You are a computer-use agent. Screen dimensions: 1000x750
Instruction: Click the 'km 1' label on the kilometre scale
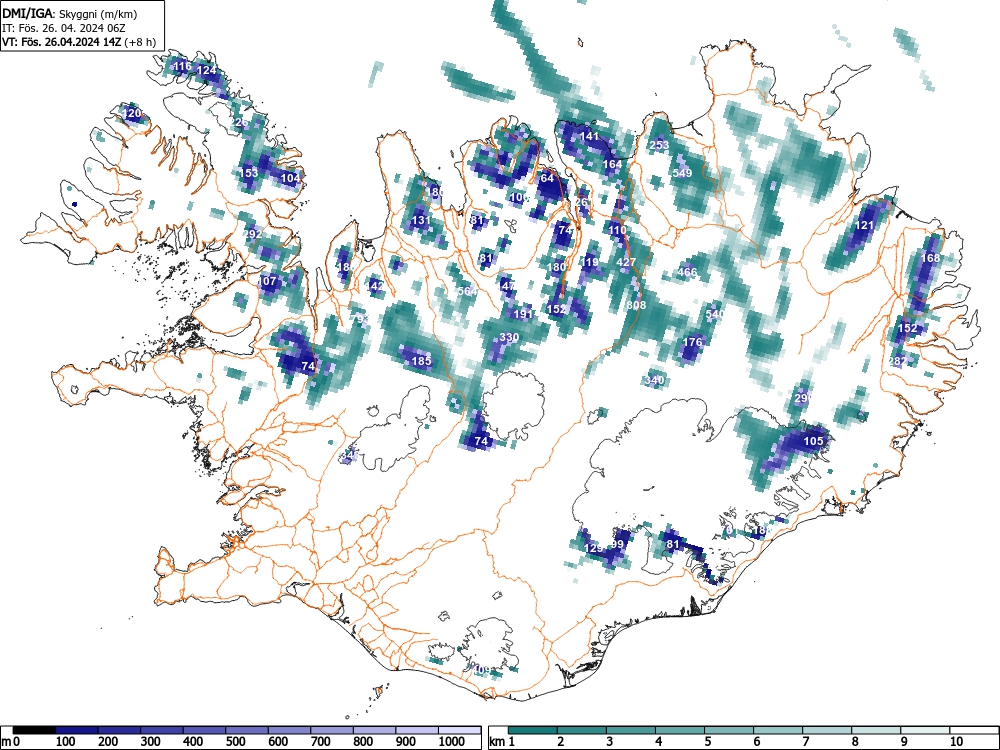pyautogui.click(x=502, y=741)
